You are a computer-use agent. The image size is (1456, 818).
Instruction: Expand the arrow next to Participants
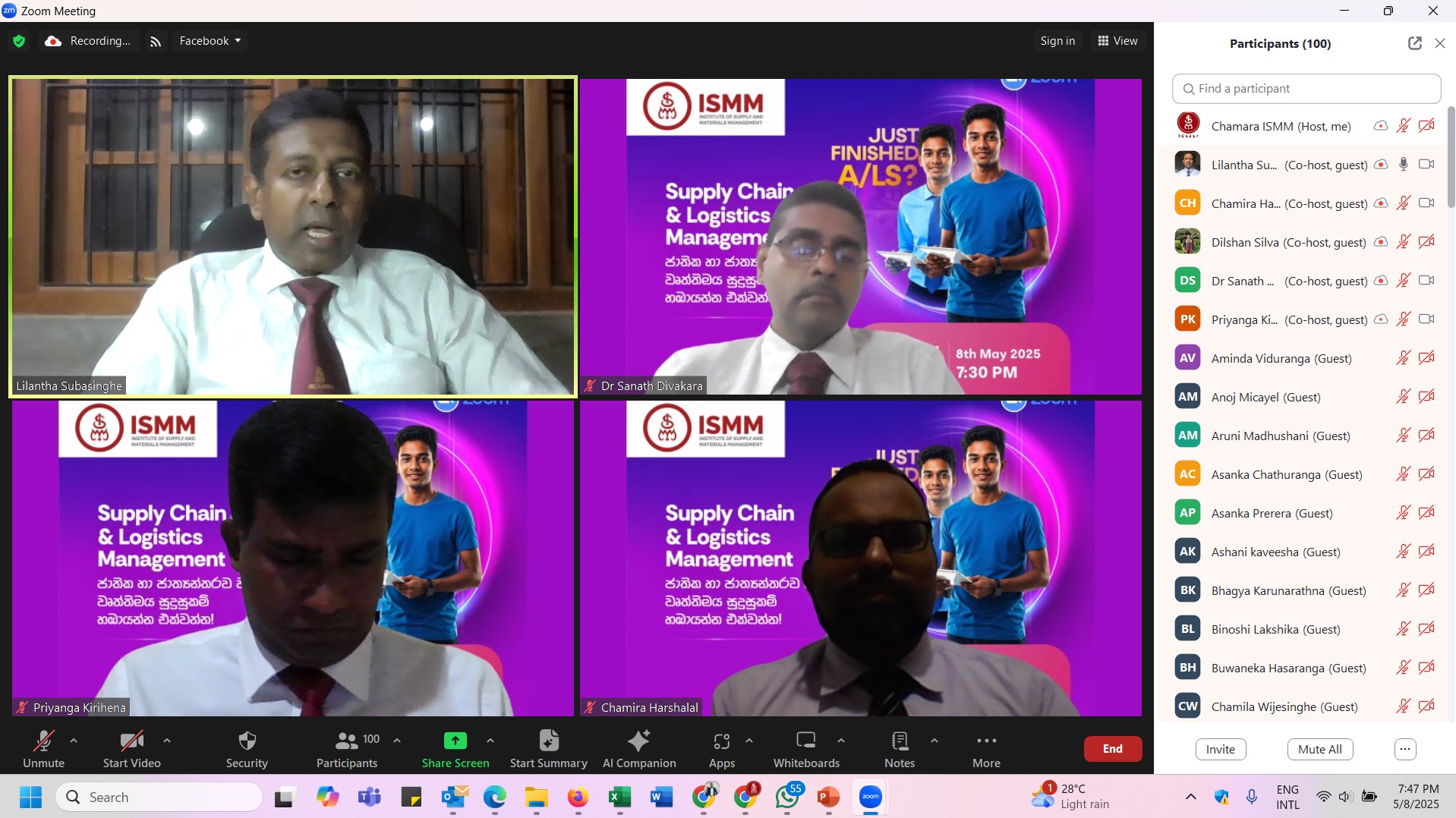[397, 741]
